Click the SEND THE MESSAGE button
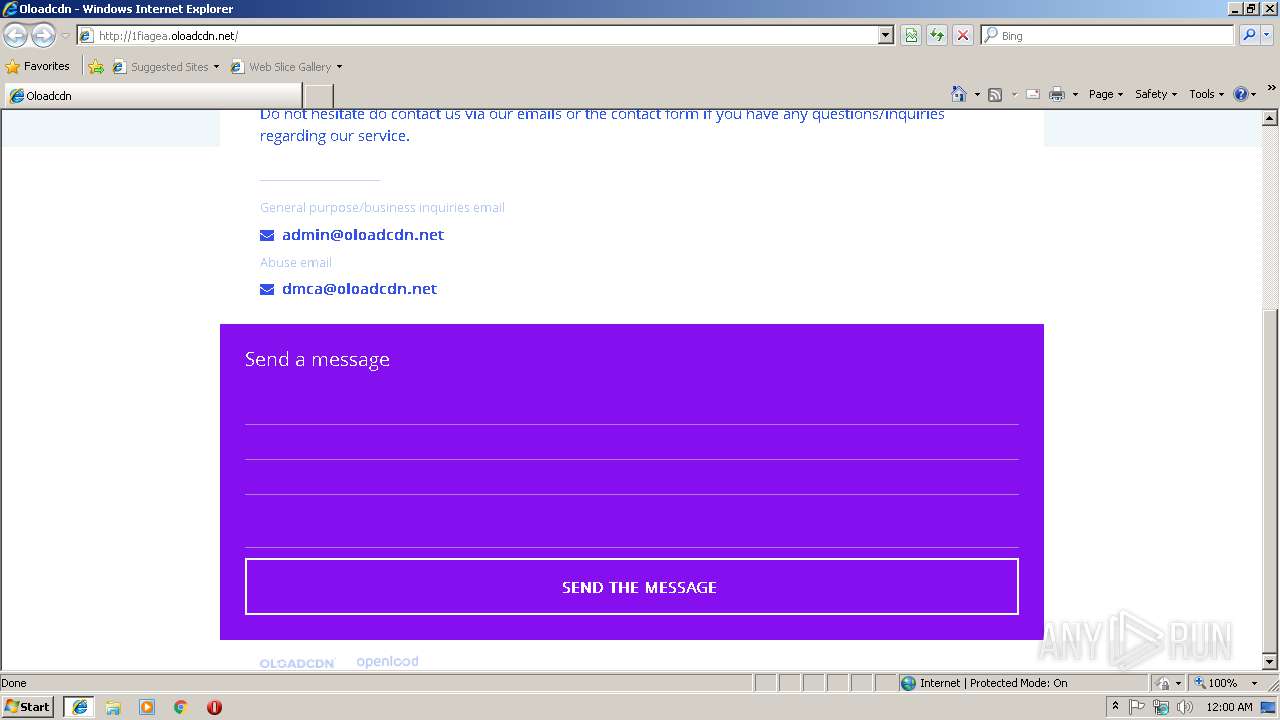 (x=632, y=587)
